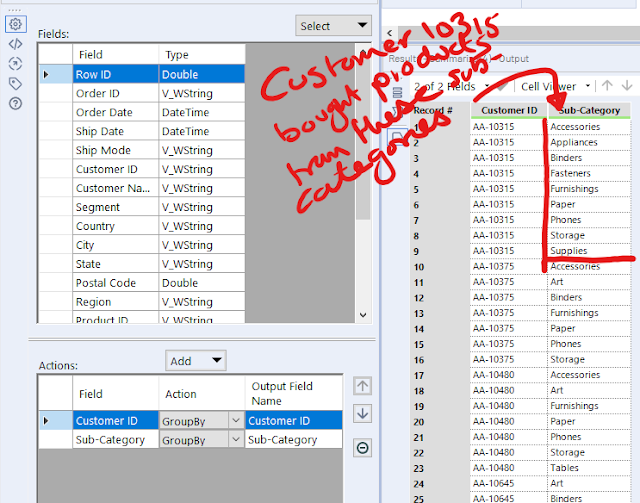Go to next record down arrow in results
The width and height of the screenshot is (640, 503).
pos(627,85)
